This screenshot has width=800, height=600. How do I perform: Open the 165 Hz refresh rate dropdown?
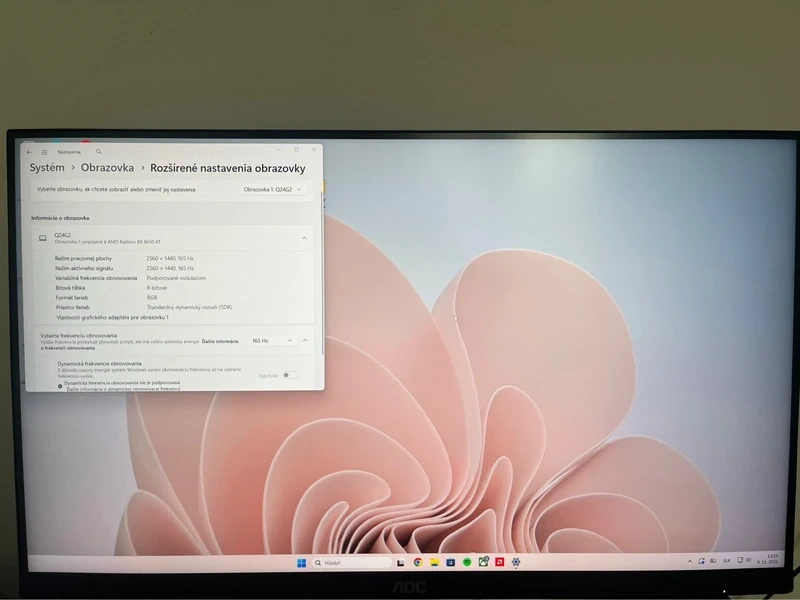click(x=270, y=340)
